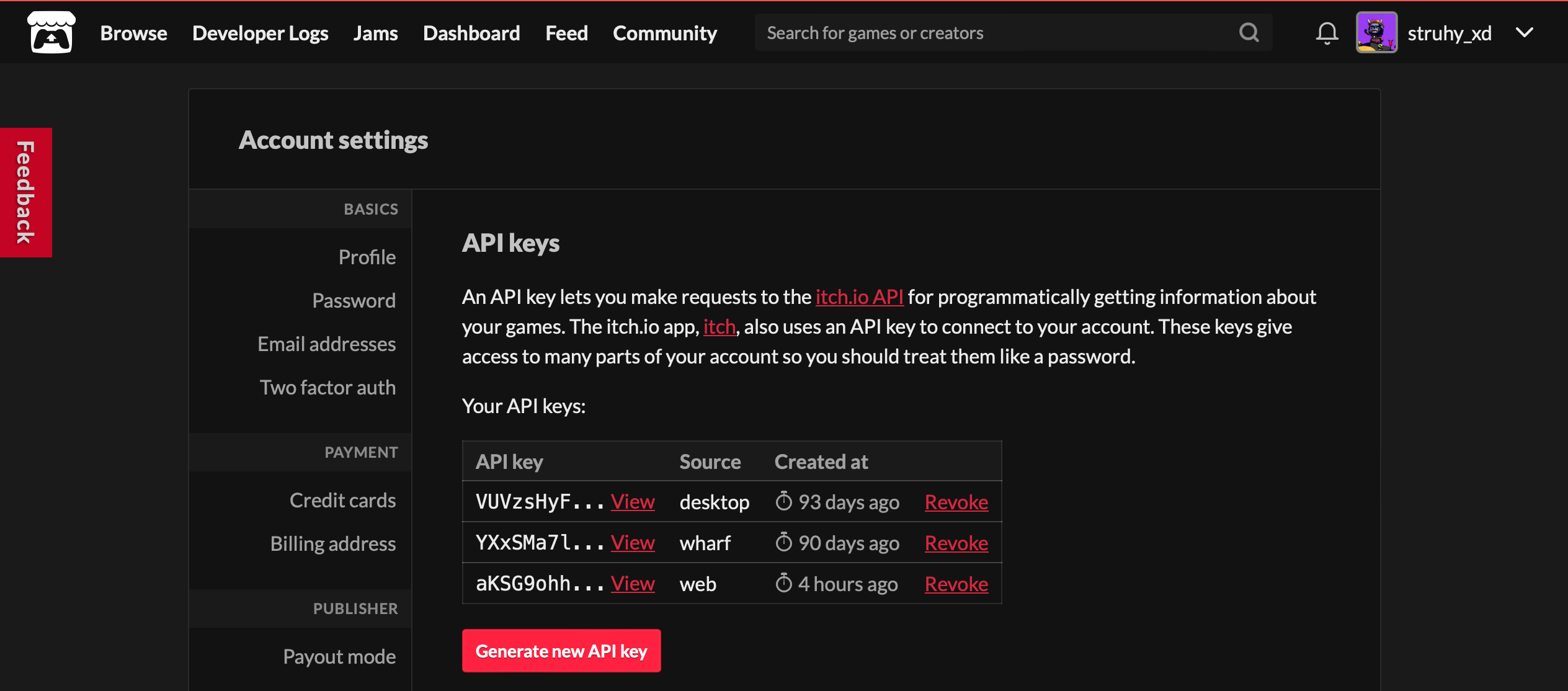Viewport: 1568px width, 691px height.
Task: Revoke the wharf API key
Action: point(956,543)
